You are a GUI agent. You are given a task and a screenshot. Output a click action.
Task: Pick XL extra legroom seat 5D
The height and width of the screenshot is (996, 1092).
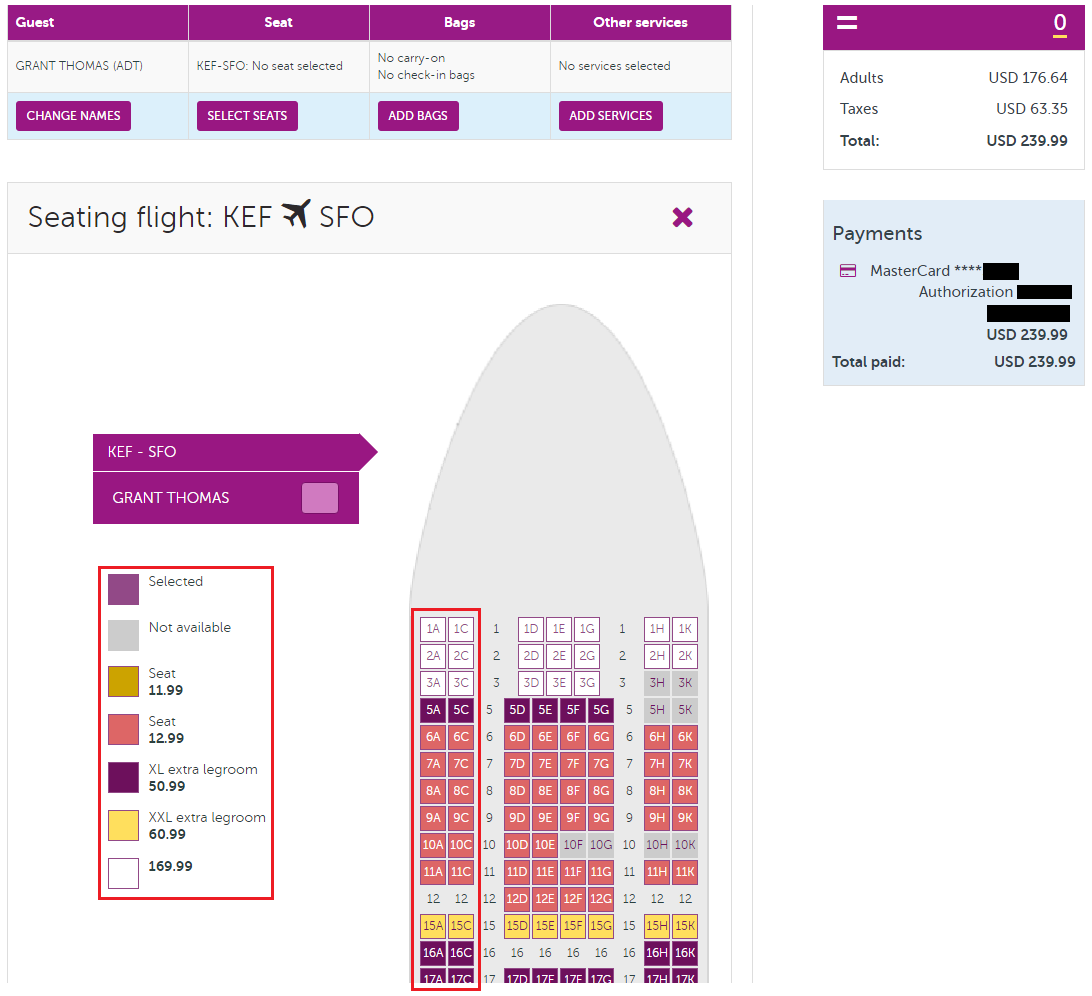[517, 711]
